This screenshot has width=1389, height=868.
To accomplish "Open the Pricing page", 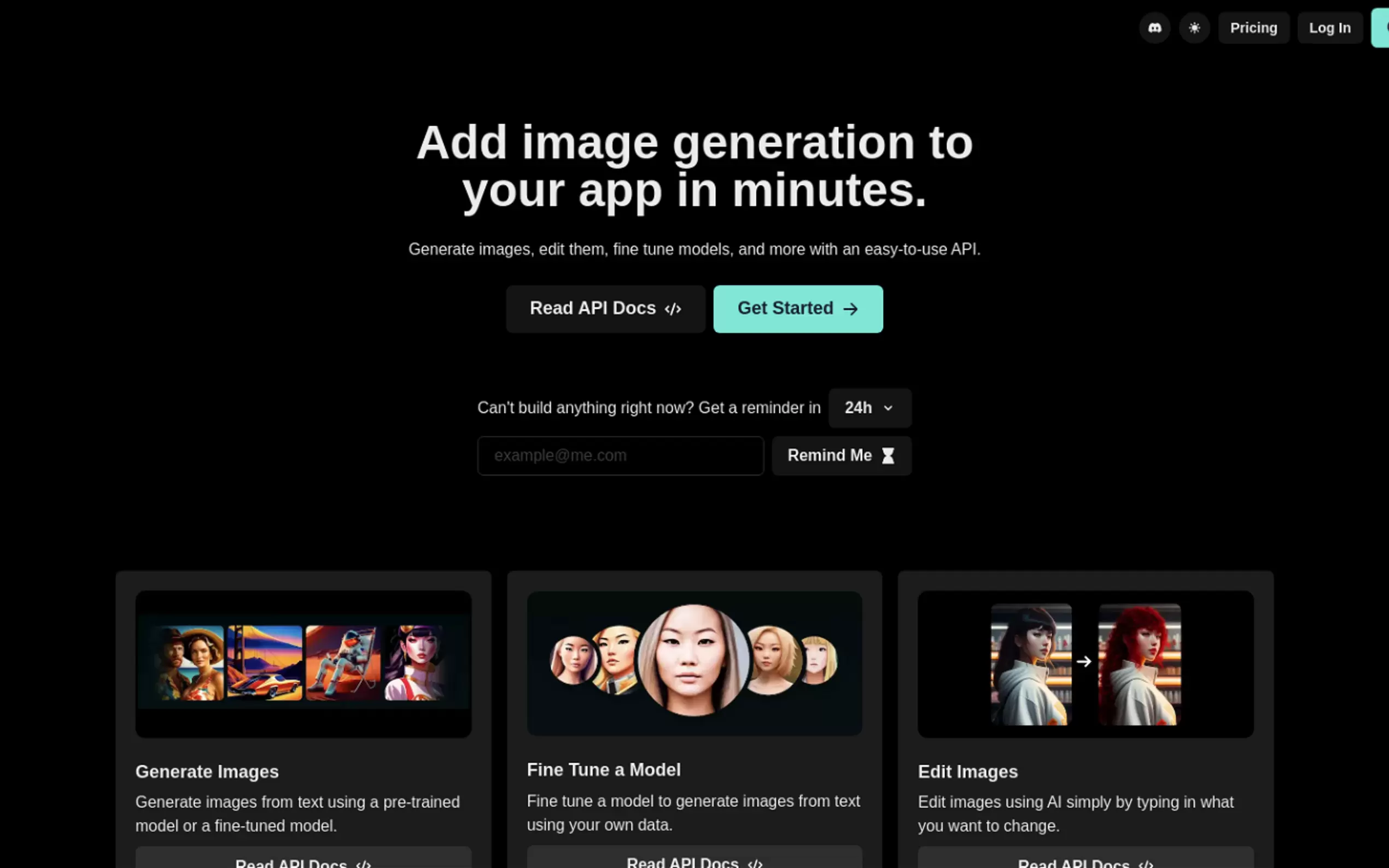I will click(1253, 27).
